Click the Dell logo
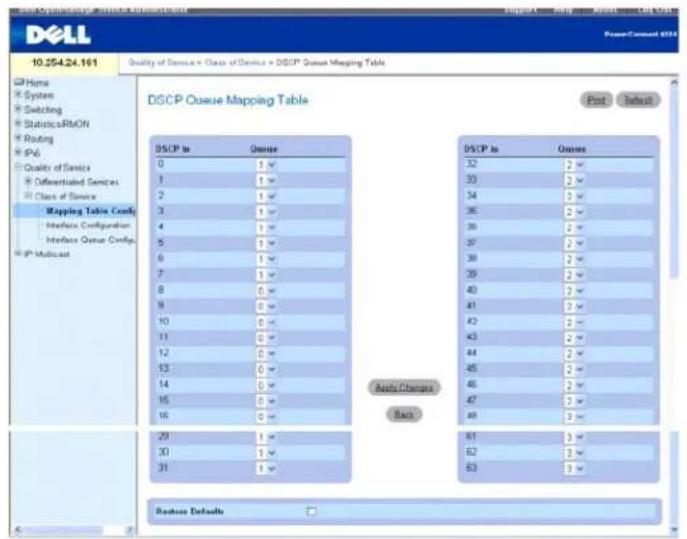Image resolution: width=687 pixels, height=539 pixels. tap(58, 35)
